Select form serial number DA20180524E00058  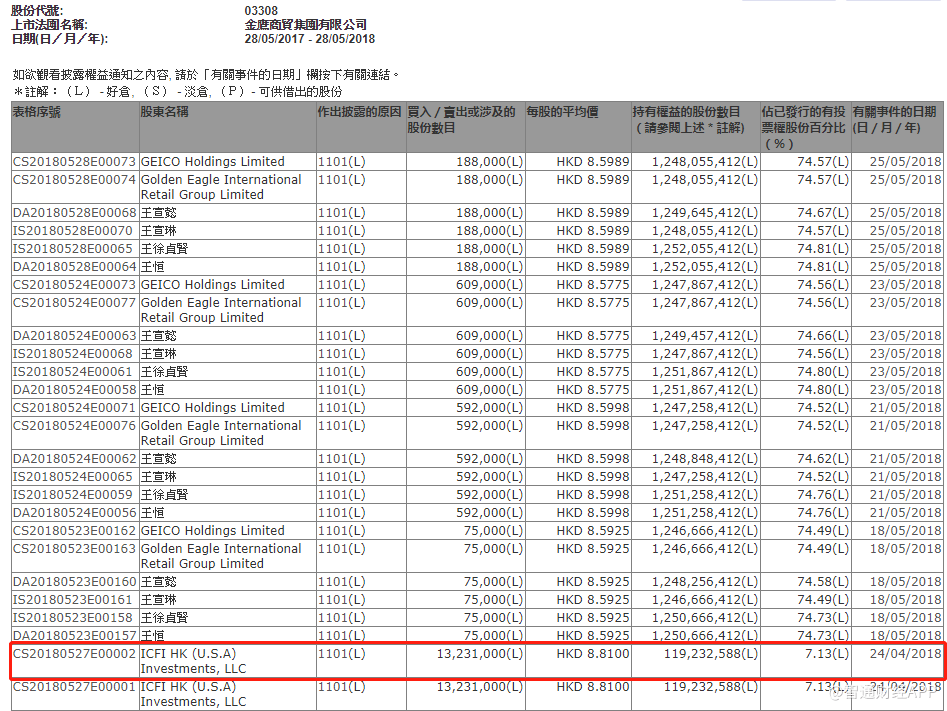(x=74, y=390)
